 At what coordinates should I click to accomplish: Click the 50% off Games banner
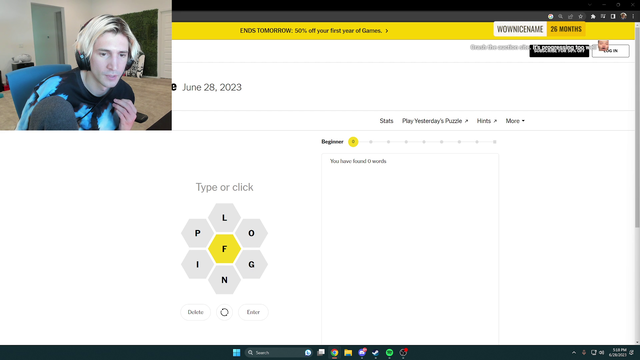[x=314, y=31]
